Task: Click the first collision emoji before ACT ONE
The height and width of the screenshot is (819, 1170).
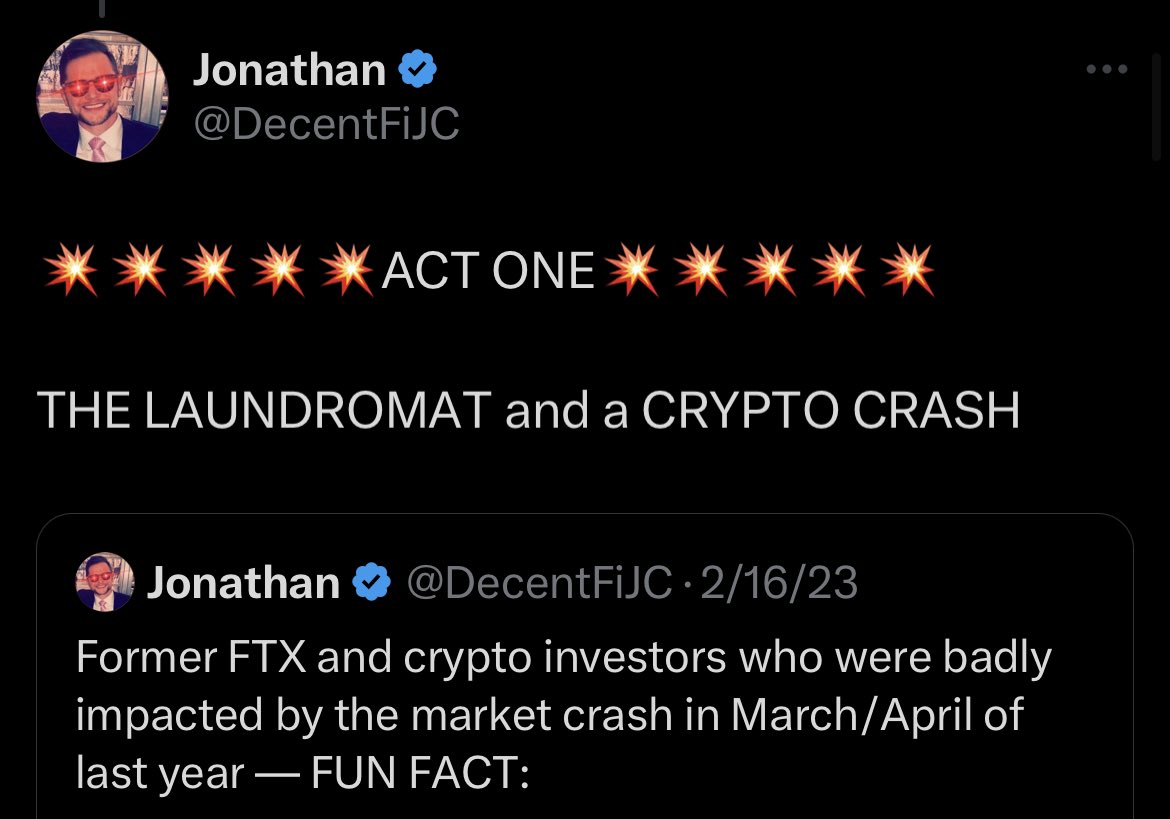Action: coord(70,270)
